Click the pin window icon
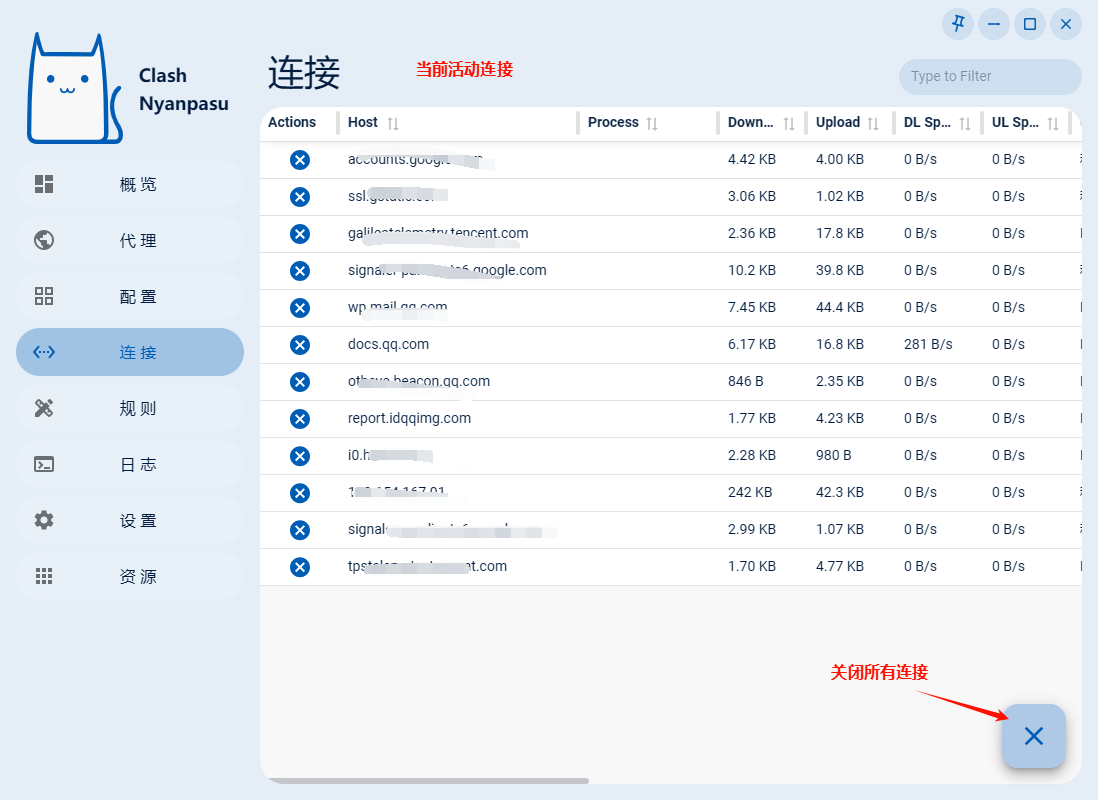The image size is (1098, 800). coord(958,24)
